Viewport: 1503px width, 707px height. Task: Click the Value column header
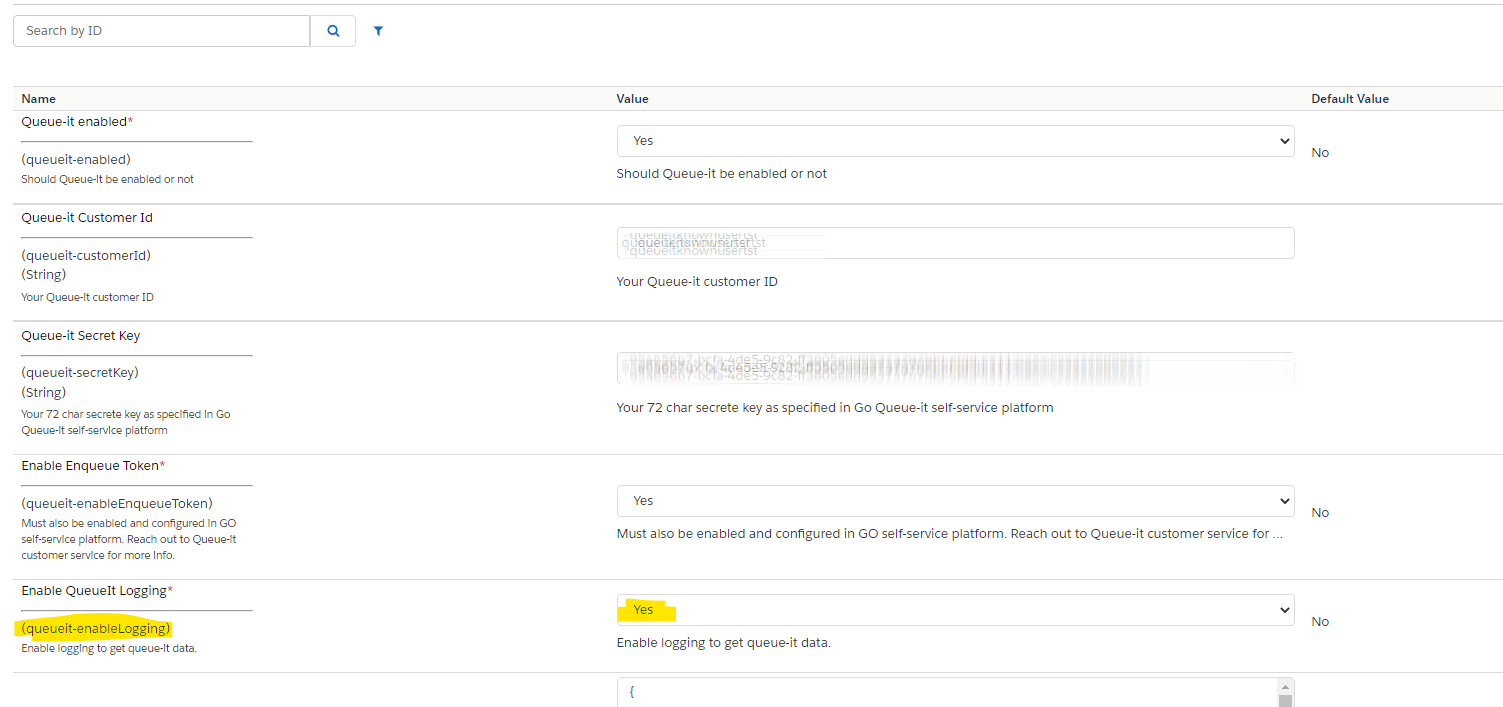[633, 99]
